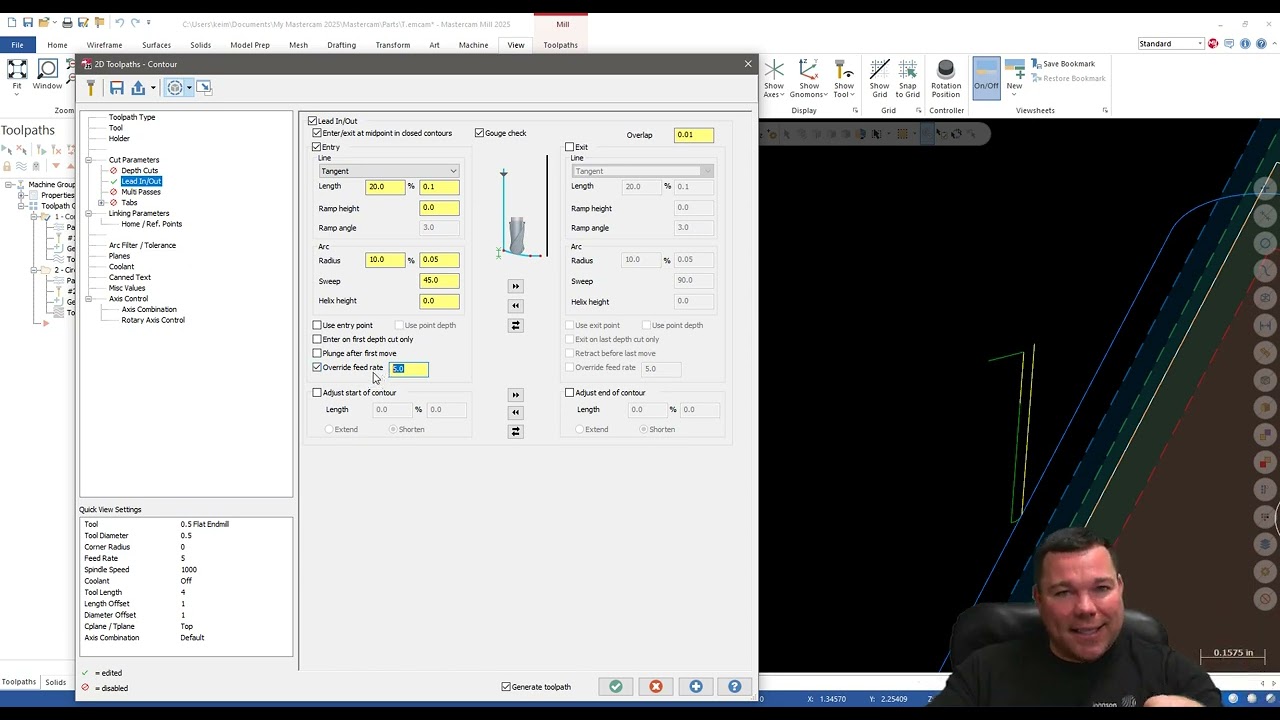Select Arc Filter / Tolerance tree item
This screenshot has width=1280, height=720.
click(142, 245)
